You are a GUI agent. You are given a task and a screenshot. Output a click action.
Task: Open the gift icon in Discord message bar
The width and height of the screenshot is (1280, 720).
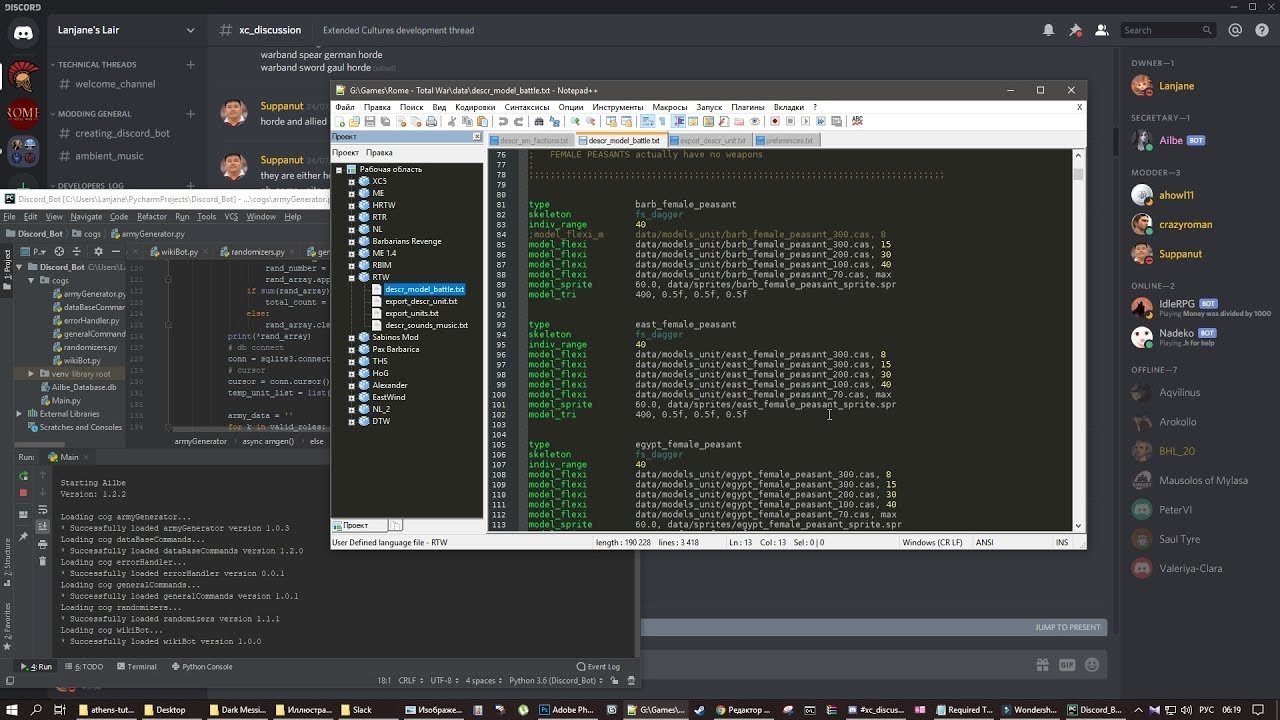[x=1043, y=664]
